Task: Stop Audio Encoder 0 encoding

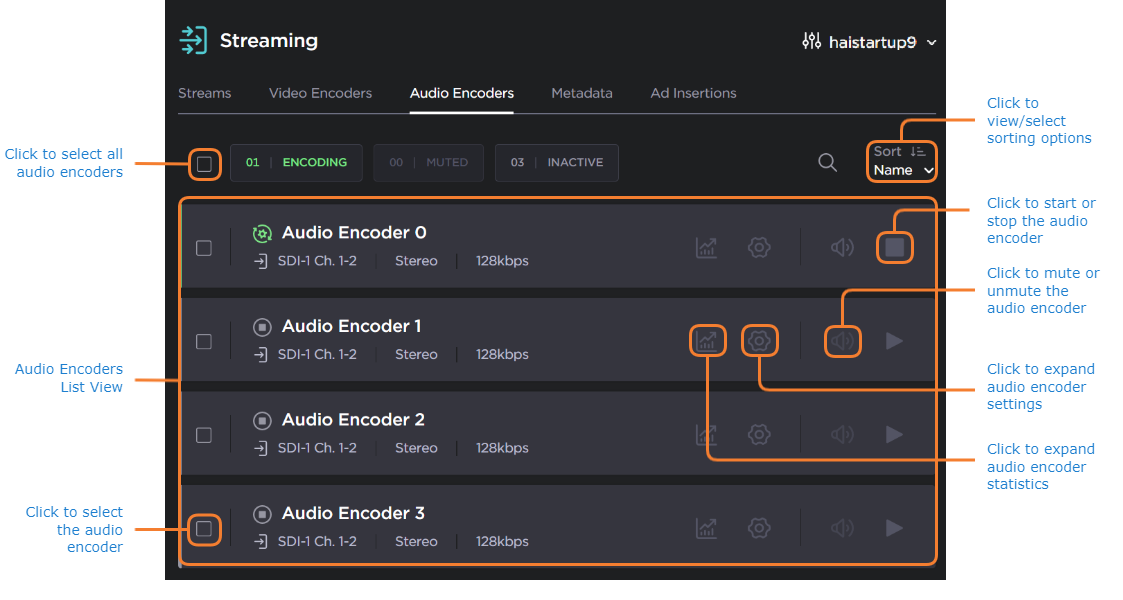Action: pos(894,247)
